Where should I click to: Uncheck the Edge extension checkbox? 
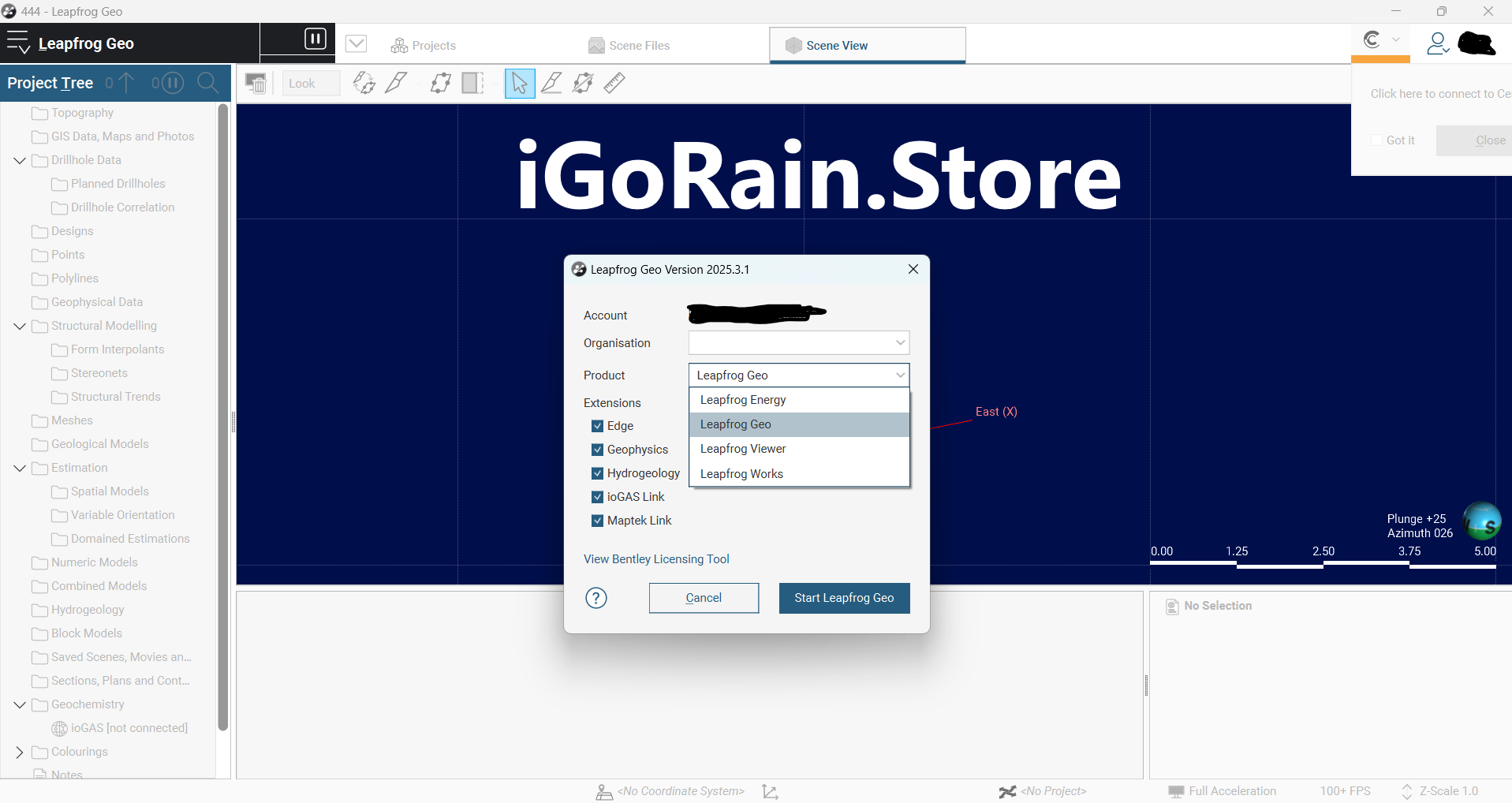coord(598,426)
